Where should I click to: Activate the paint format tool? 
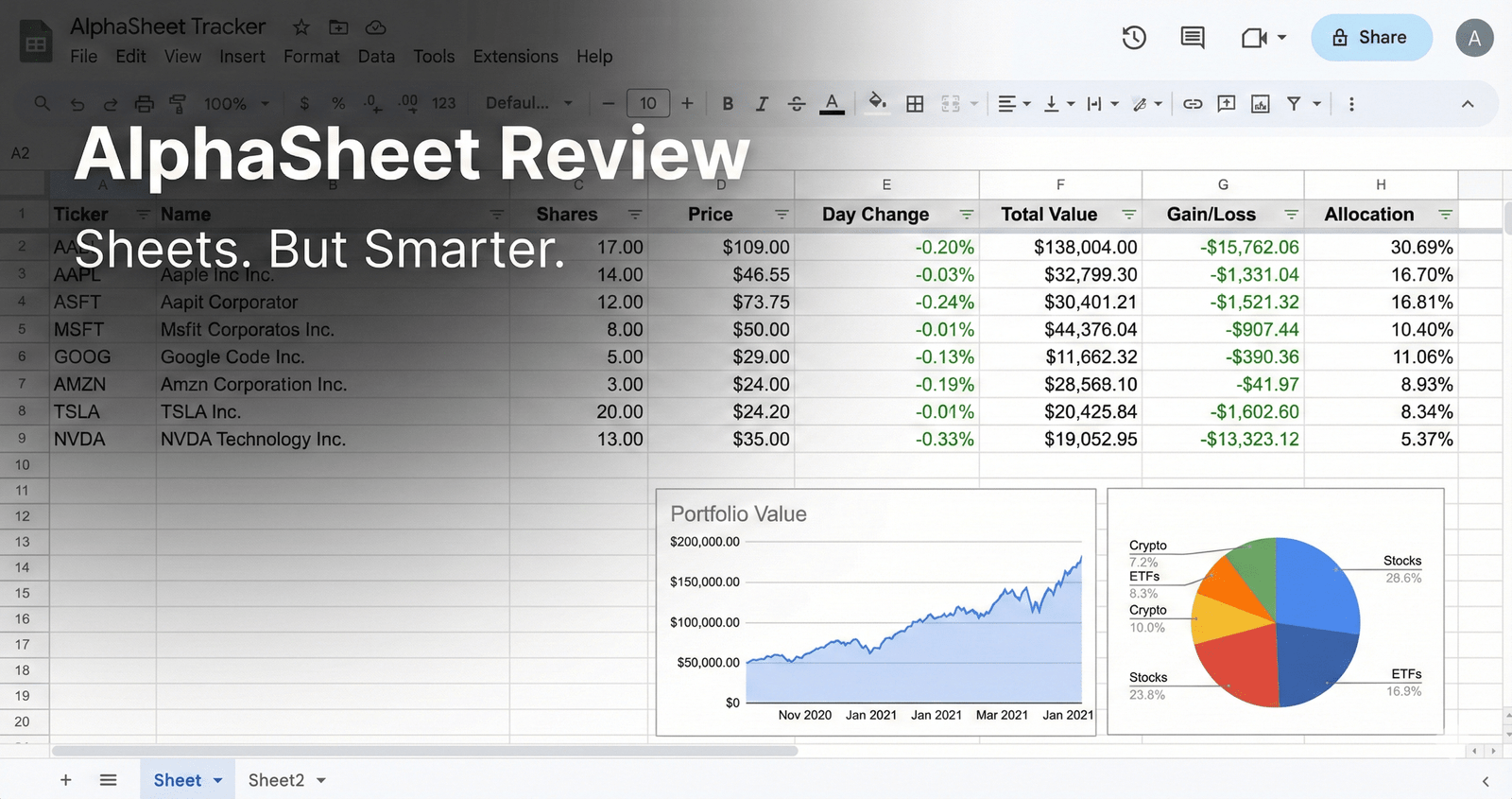[x=177, y=104]
